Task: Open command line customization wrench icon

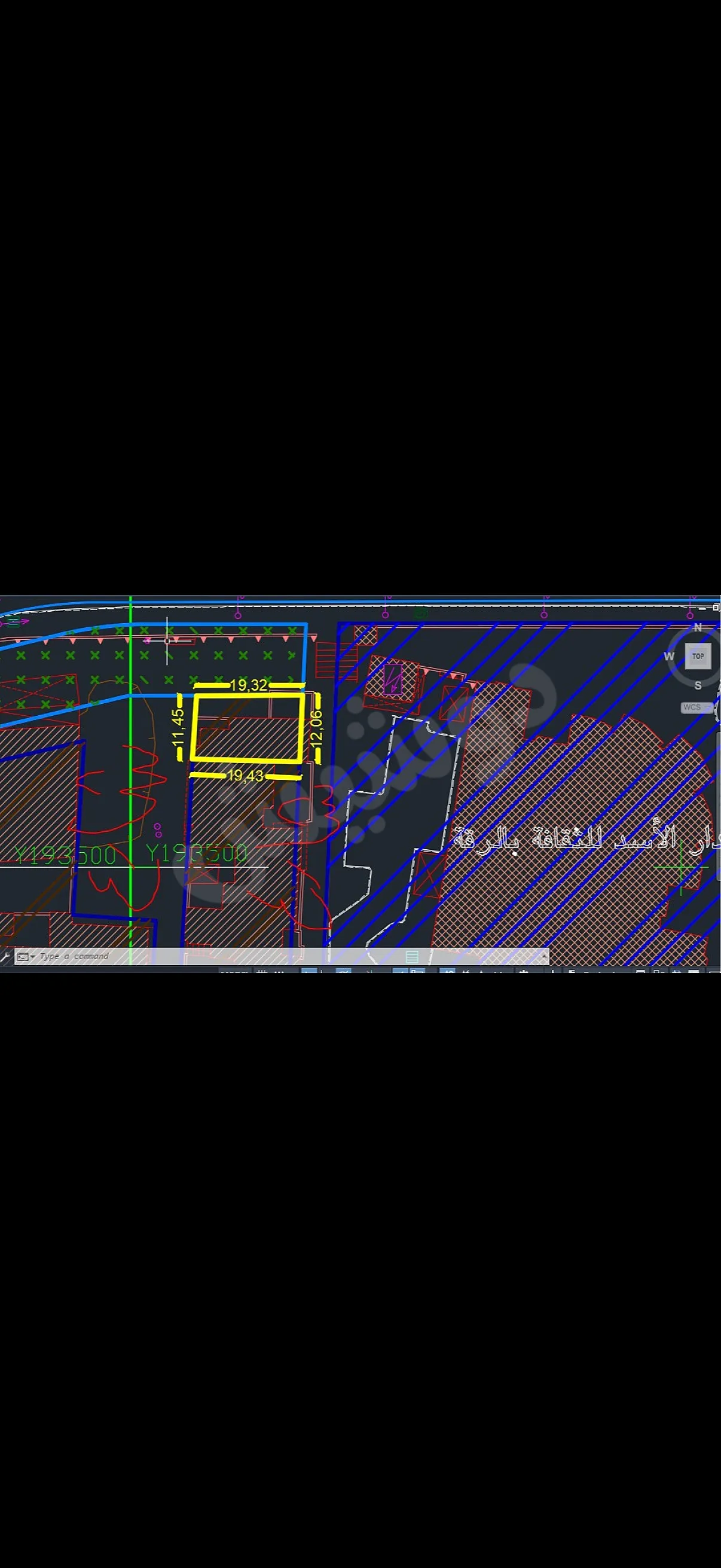Action: coord(5,957)
